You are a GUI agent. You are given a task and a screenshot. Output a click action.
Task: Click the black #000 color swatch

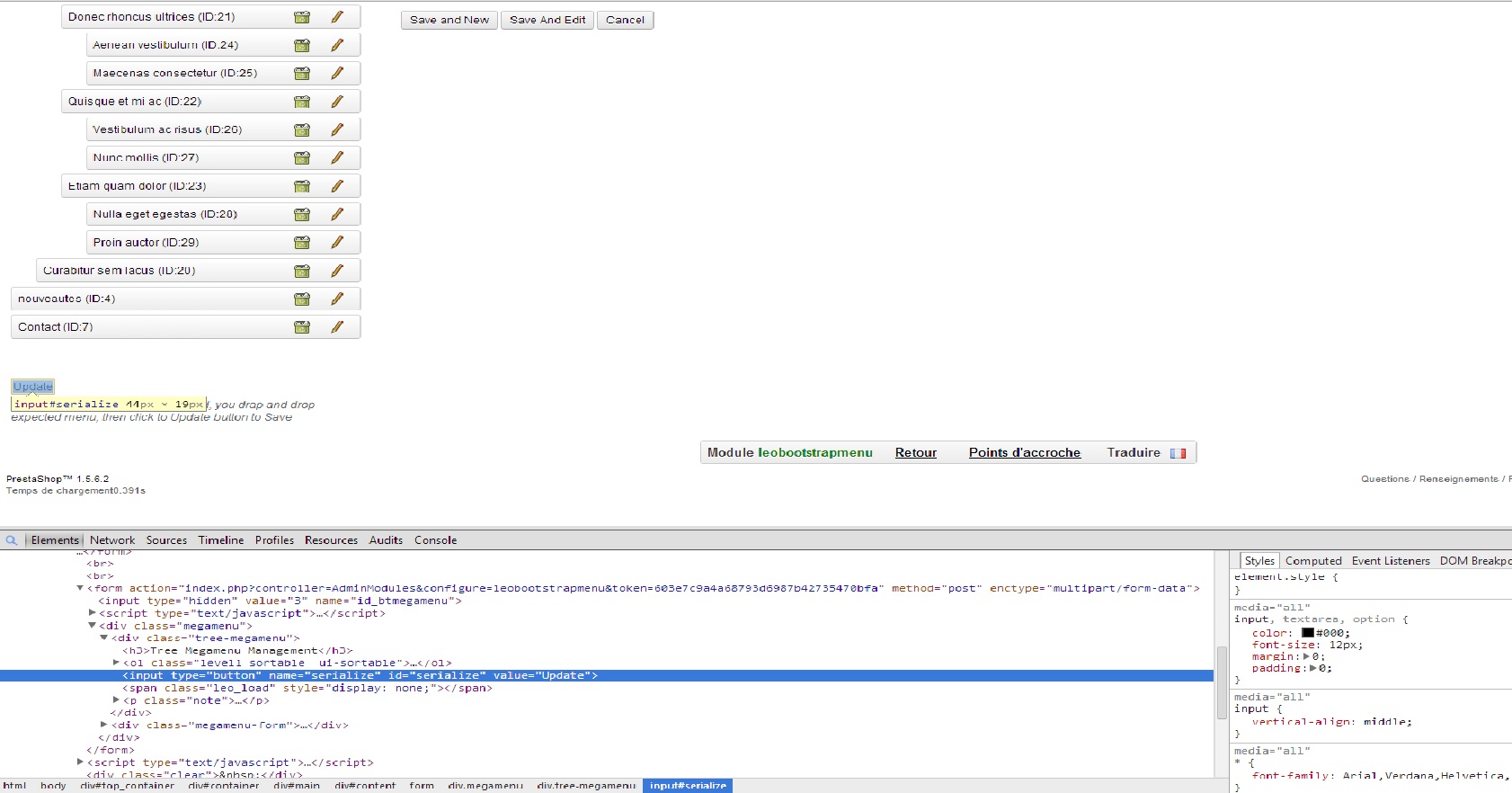pos(1308,633)
